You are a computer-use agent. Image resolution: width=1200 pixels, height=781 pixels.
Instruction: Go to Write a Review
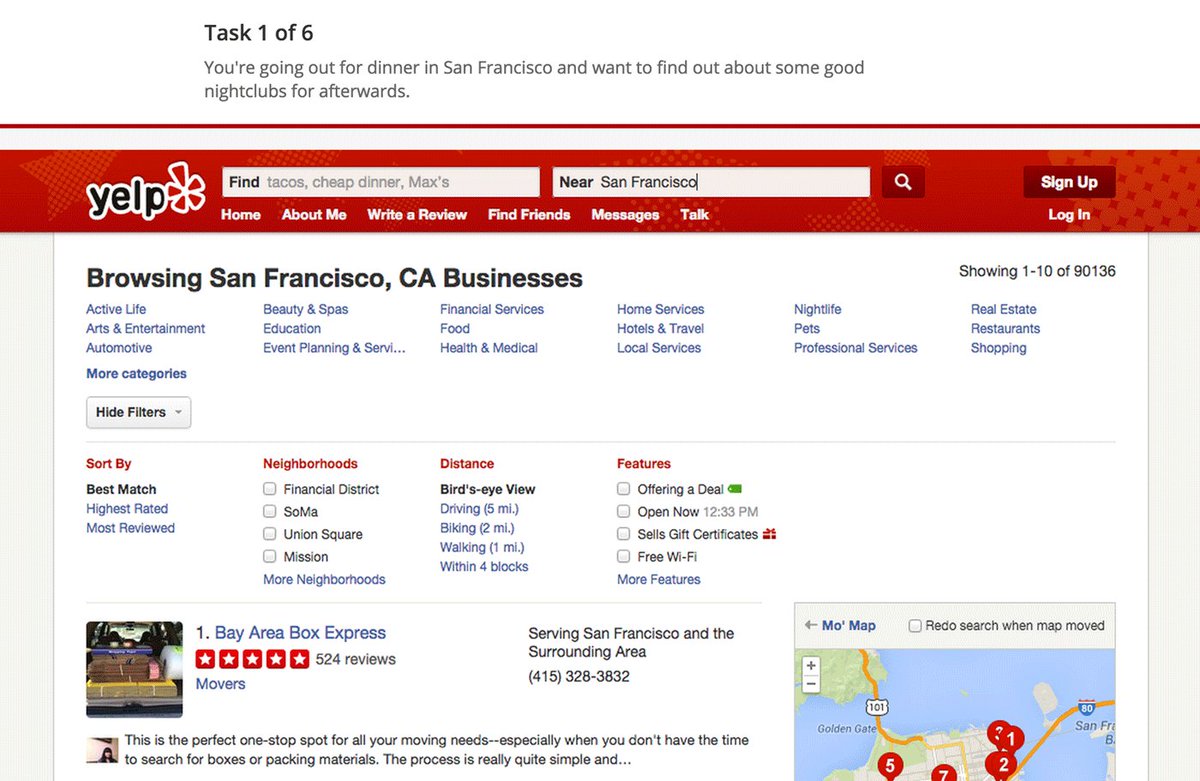(417, 214)
